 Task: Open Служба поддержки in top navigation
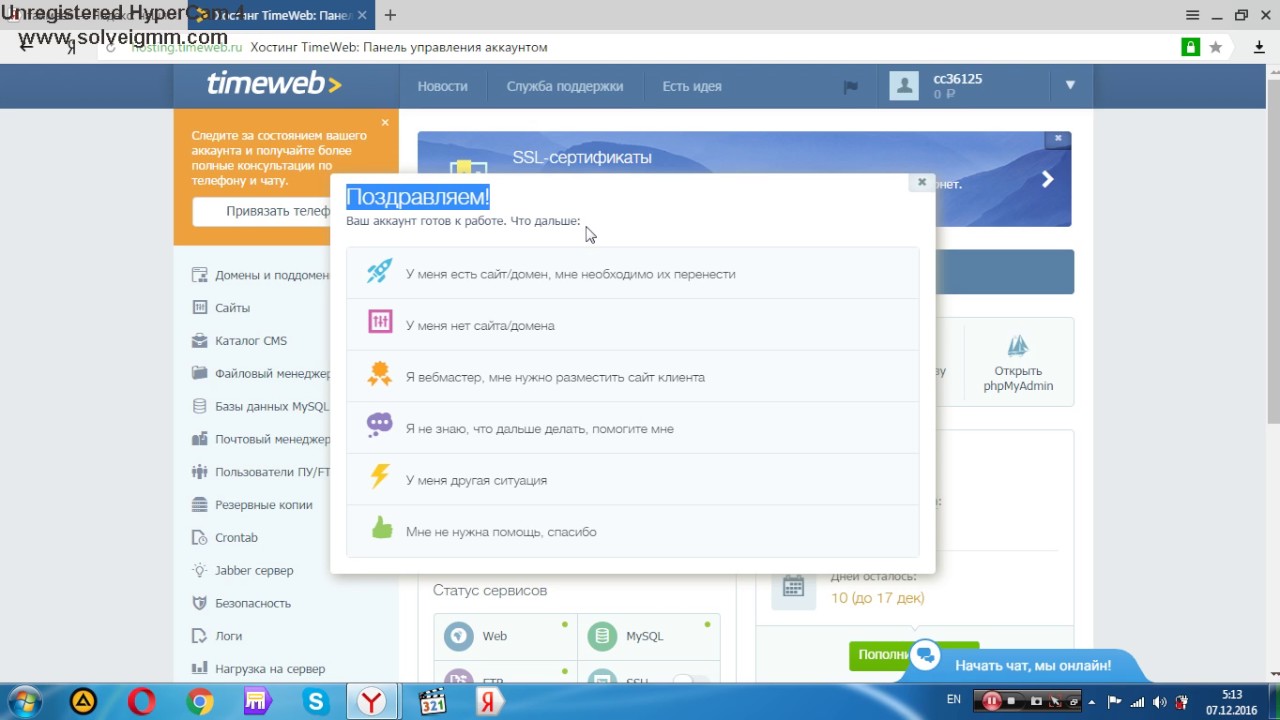564,86
